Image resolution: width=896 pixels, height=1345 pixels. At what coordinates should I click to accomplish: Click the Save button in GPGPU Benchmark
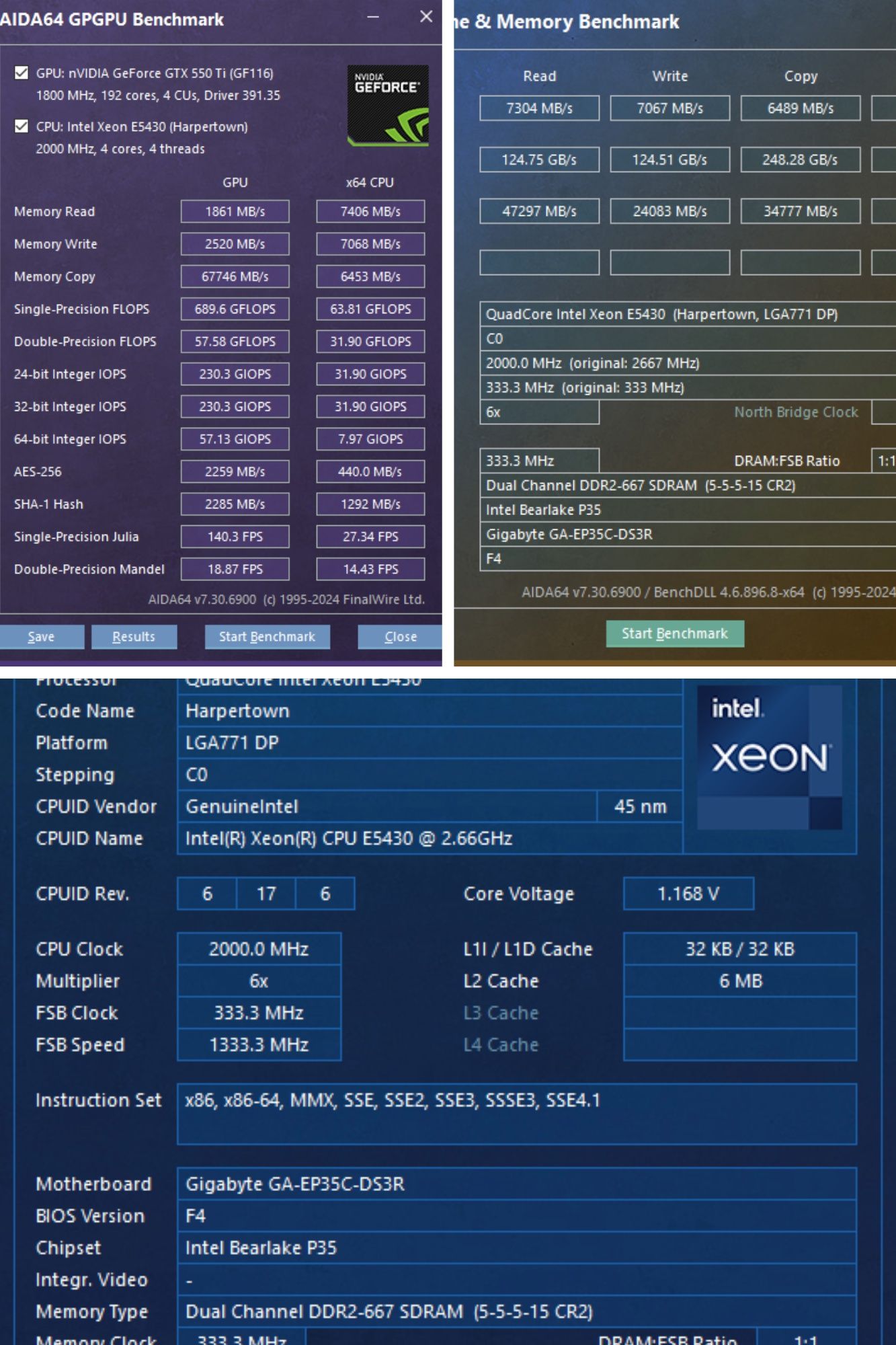pos(41,636)
